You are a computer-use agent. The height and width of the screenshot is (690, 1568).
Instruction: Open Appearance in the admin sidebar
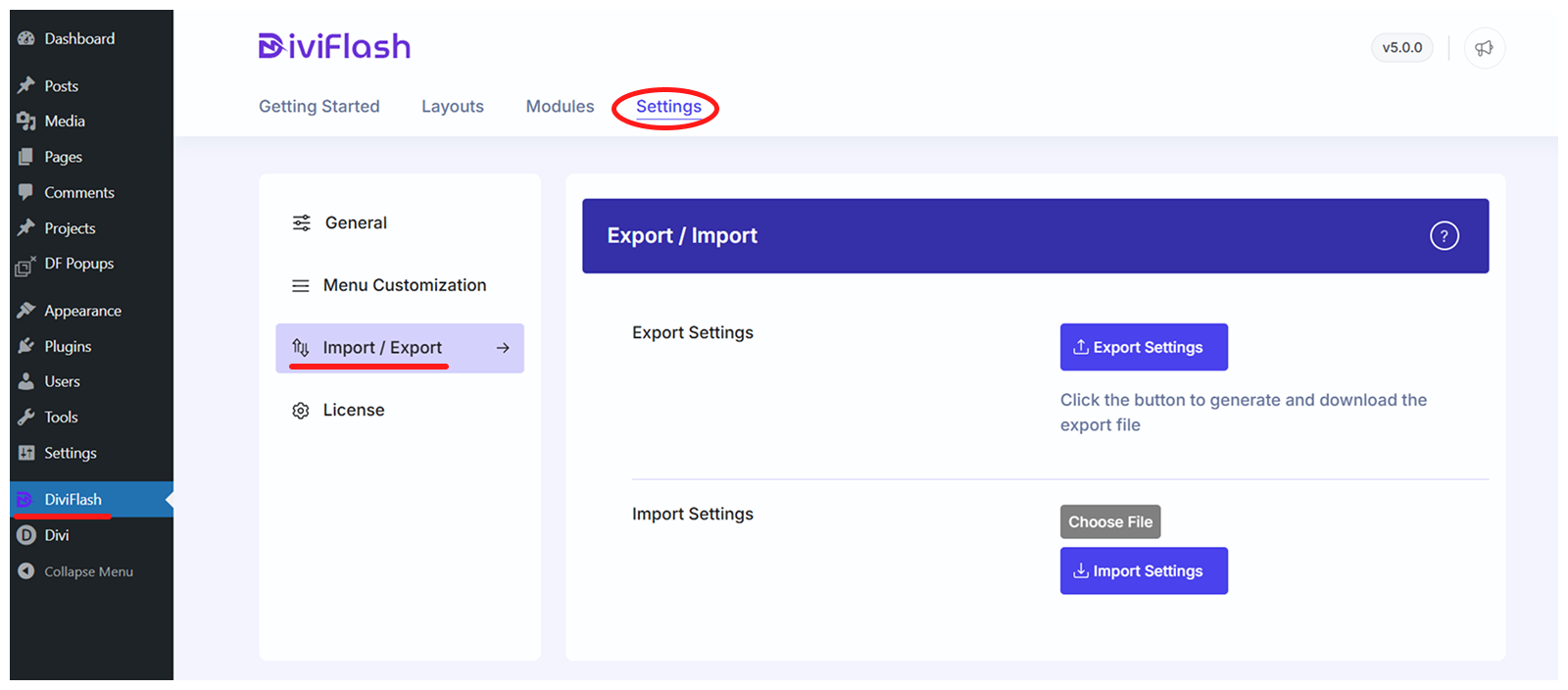[82, 311]
